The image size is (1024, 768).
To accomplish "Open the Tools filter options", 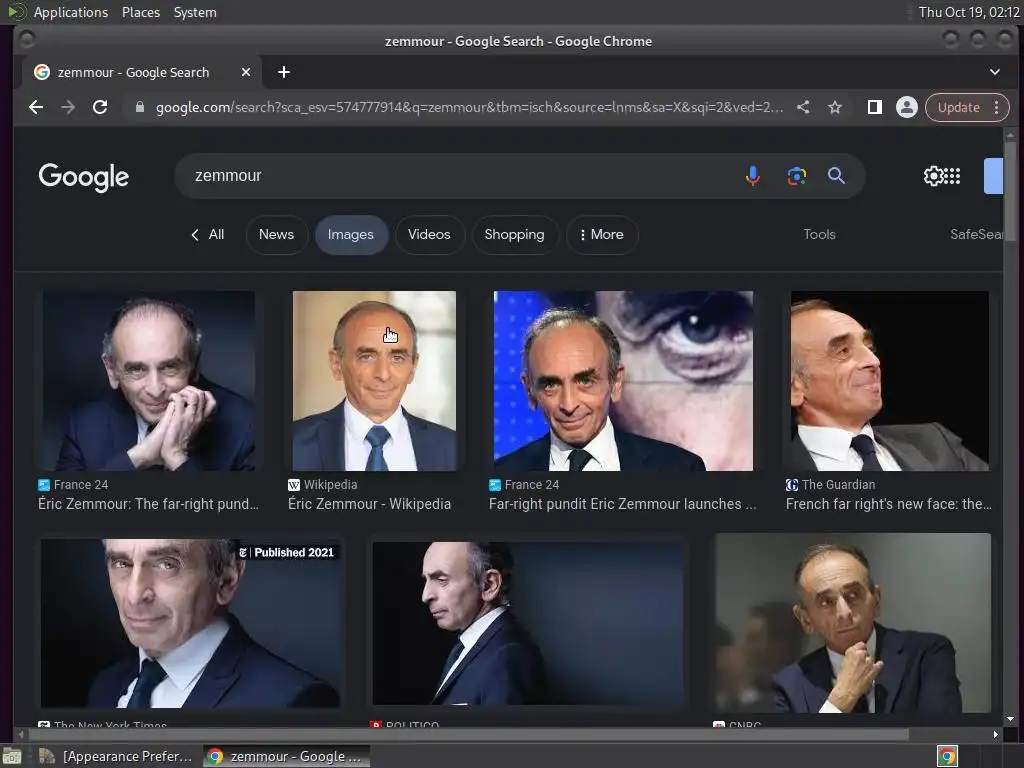I will tap(819, 234).
